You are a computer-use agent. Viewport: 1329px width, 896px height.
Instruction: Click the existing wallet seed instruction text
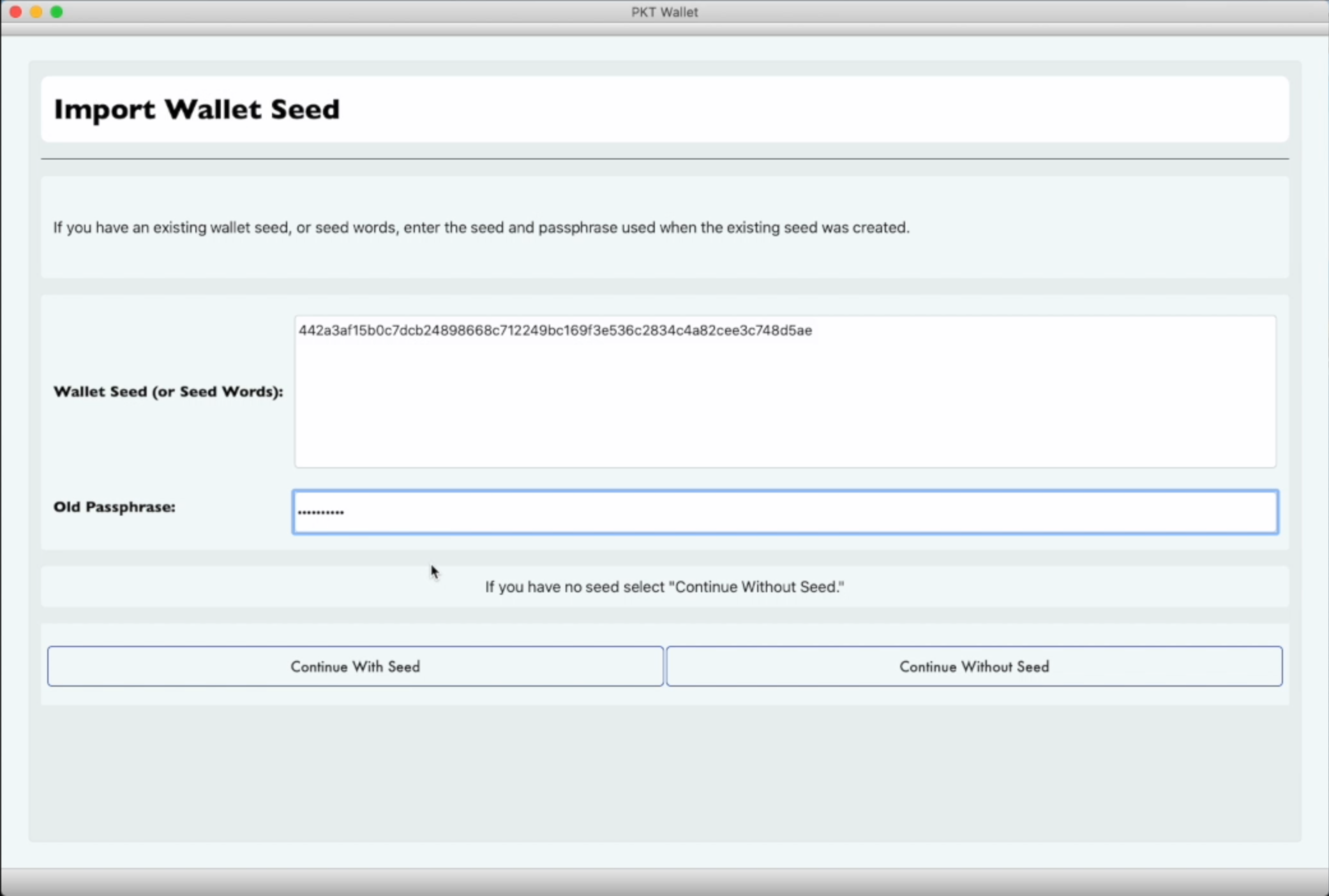(x=481, y=228)
